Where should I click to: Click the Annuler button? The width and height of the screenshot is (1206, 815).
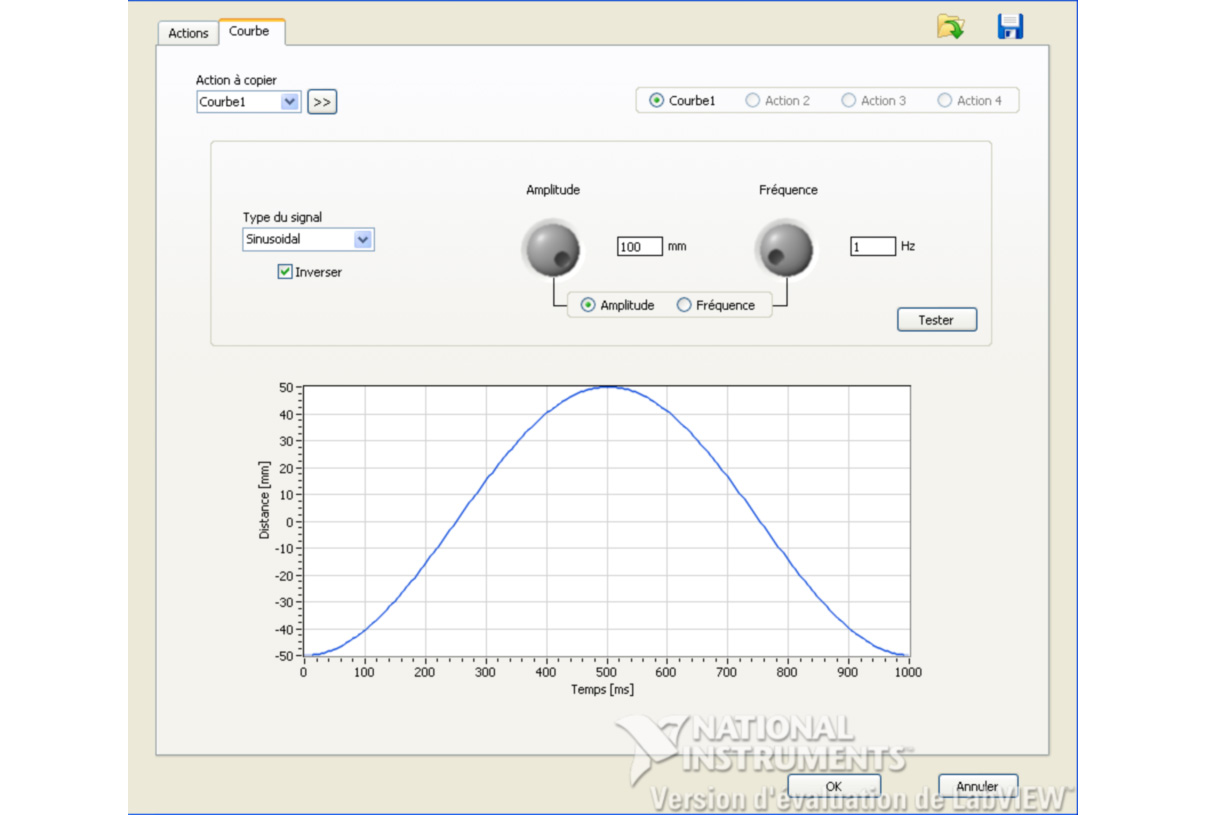tap(977, 786)
